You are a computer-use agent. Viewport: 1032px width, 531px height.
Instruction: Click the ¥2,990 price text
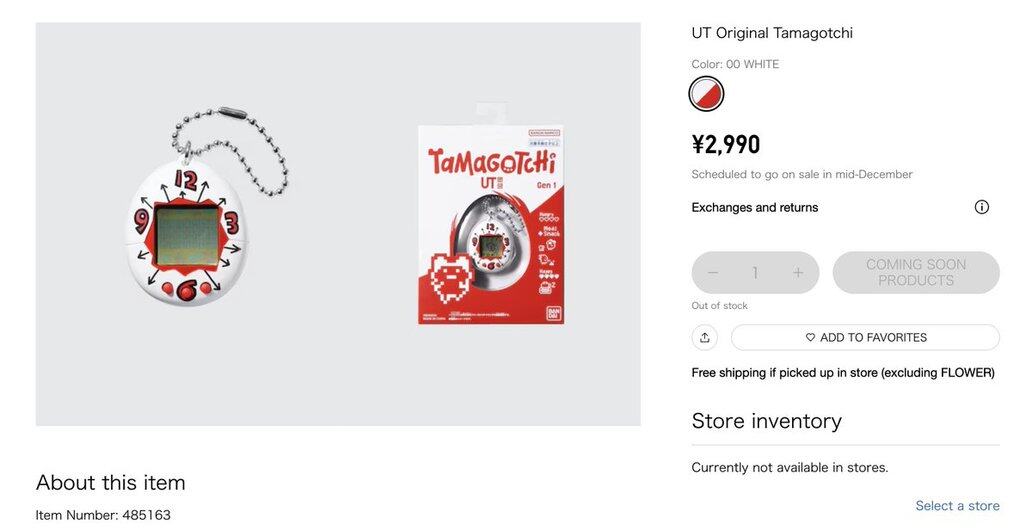[726, 145]
